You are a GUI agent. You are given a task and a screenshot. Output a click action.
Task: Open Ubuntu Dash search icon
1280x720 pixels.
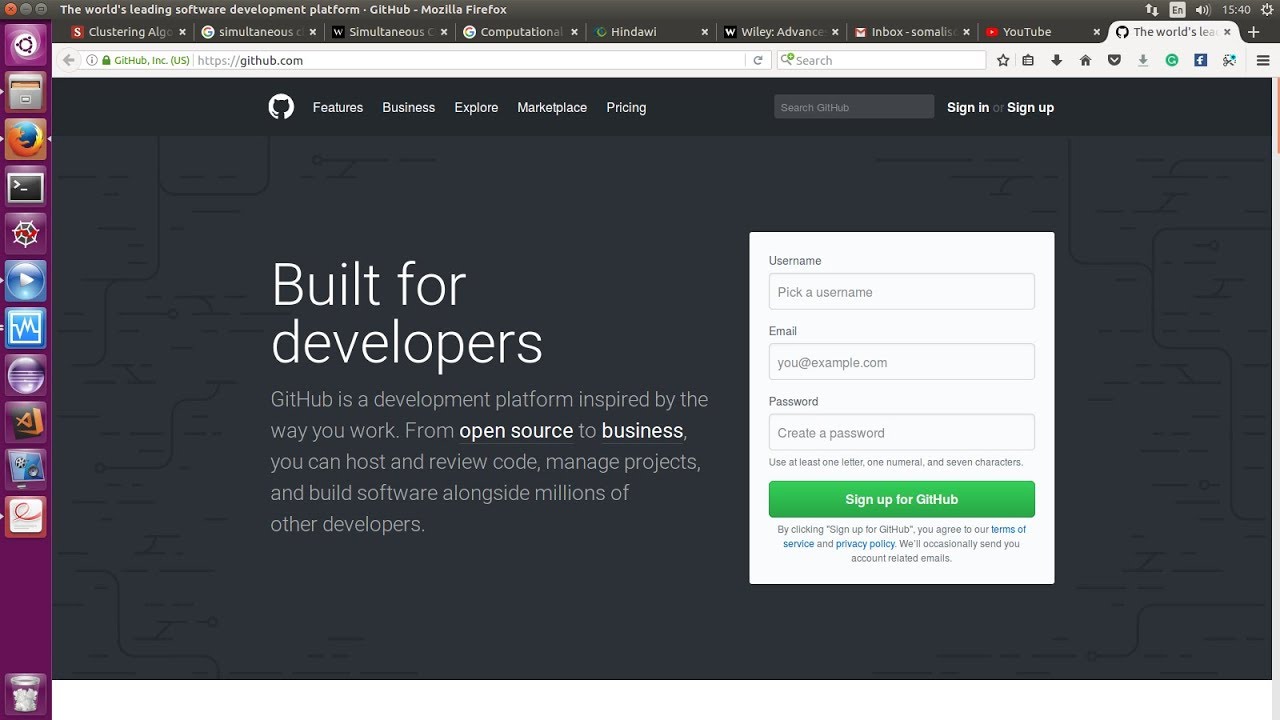pyautogui.click(x=26, y=45)
